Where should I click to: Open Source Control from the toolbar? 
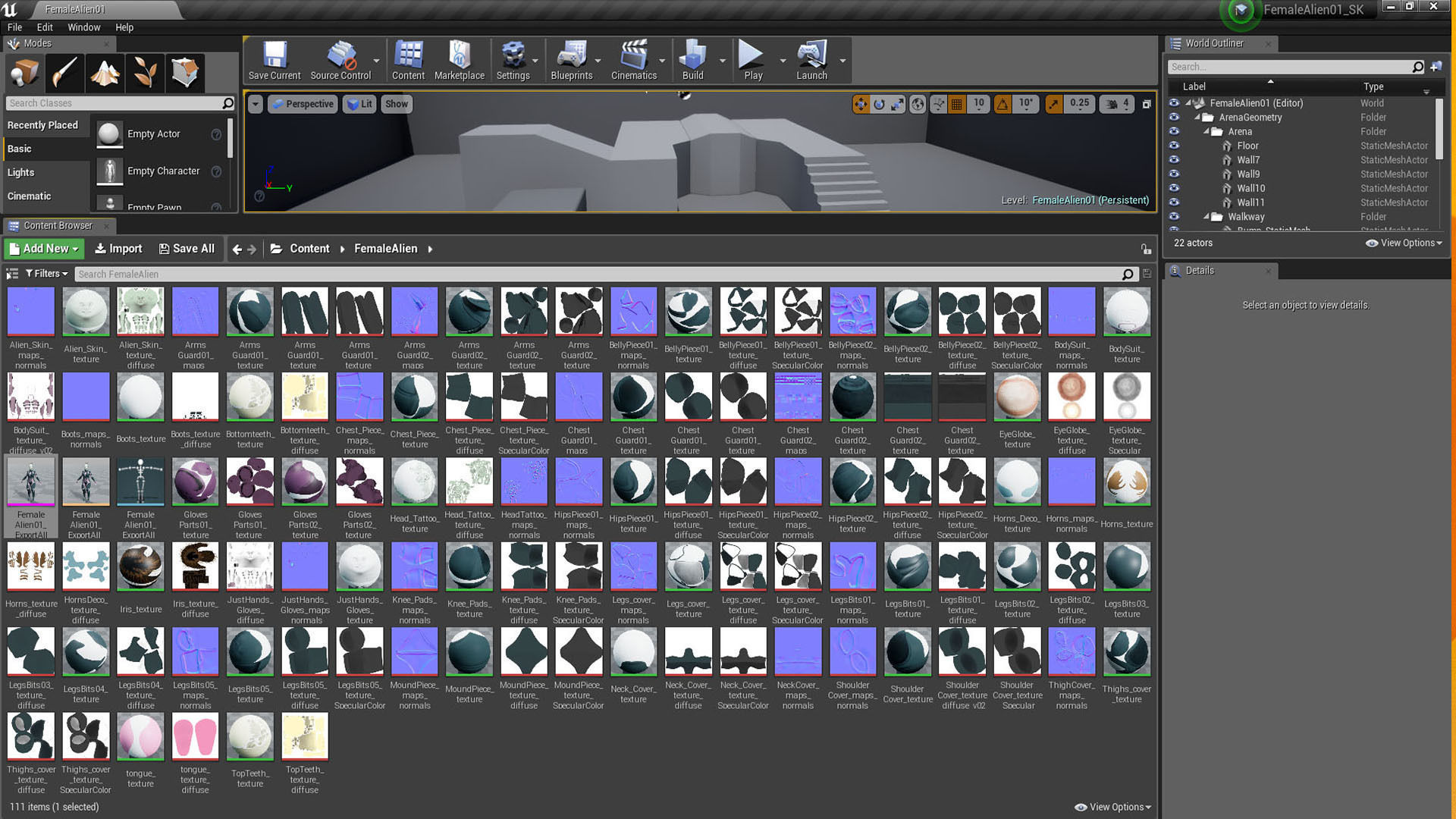point(340,61)
